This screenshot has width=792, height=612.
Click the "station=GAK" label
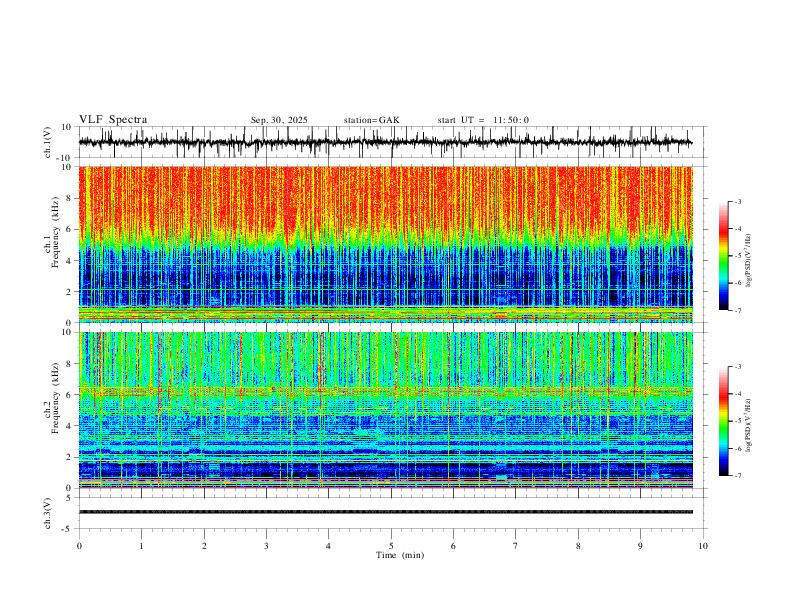pyautogui.click(x=371, y=120)
